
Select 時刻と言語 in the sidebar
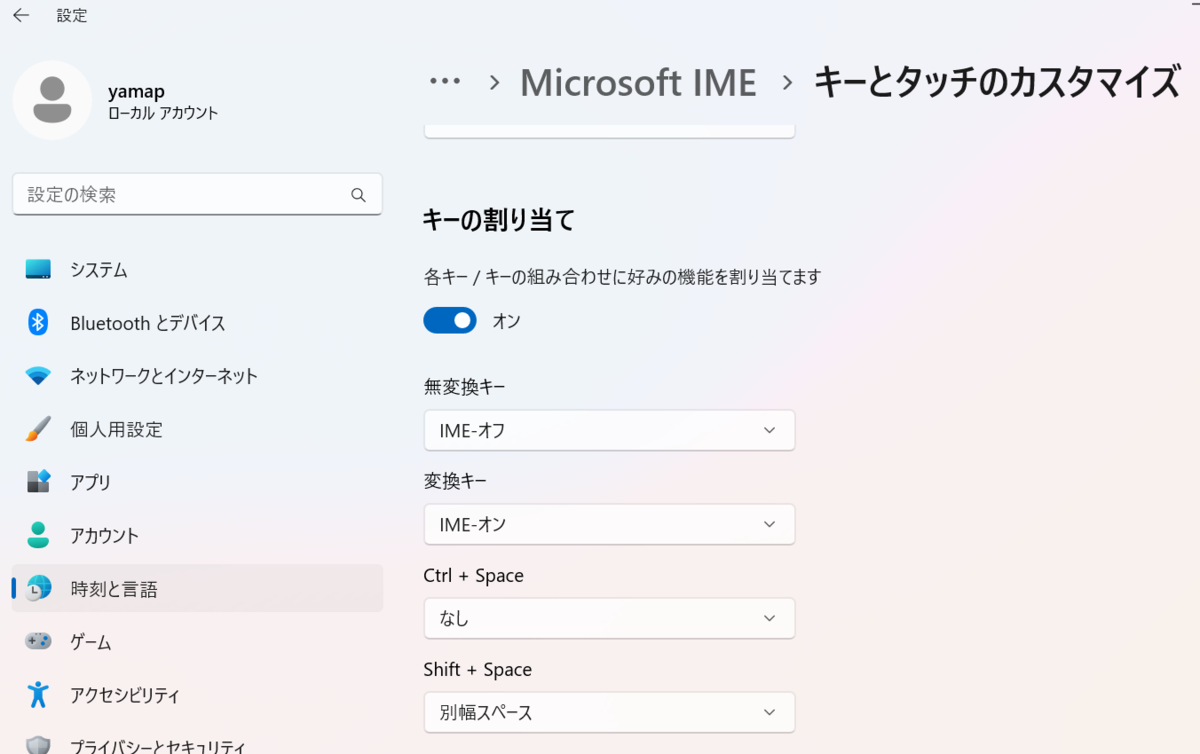point(114,589)
